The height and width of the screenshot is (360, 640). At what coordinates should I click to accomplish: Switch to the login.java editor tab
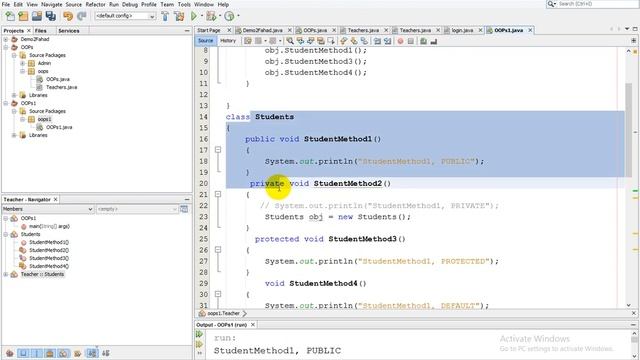click(462, 30)
